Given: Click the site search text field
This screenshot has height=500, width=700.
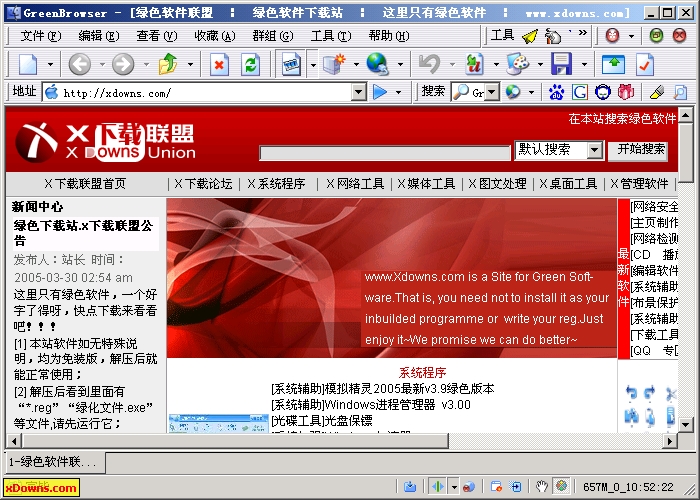Looking at the screenshot, I should [385, 153].
